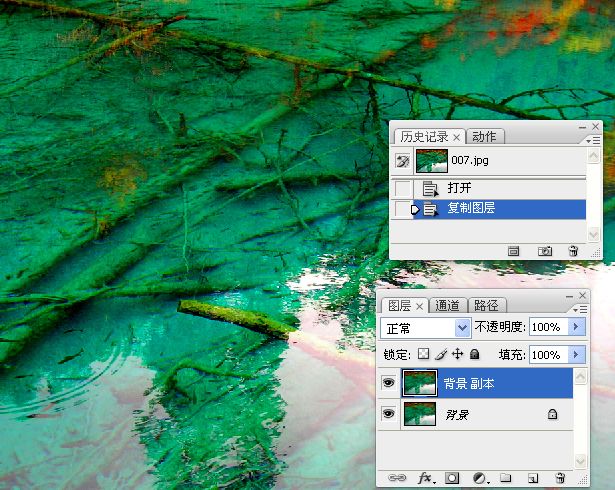Hide the 背景 副本 layer
The width and height of the screenshot is (615, 490).
[x=388, y=382]
